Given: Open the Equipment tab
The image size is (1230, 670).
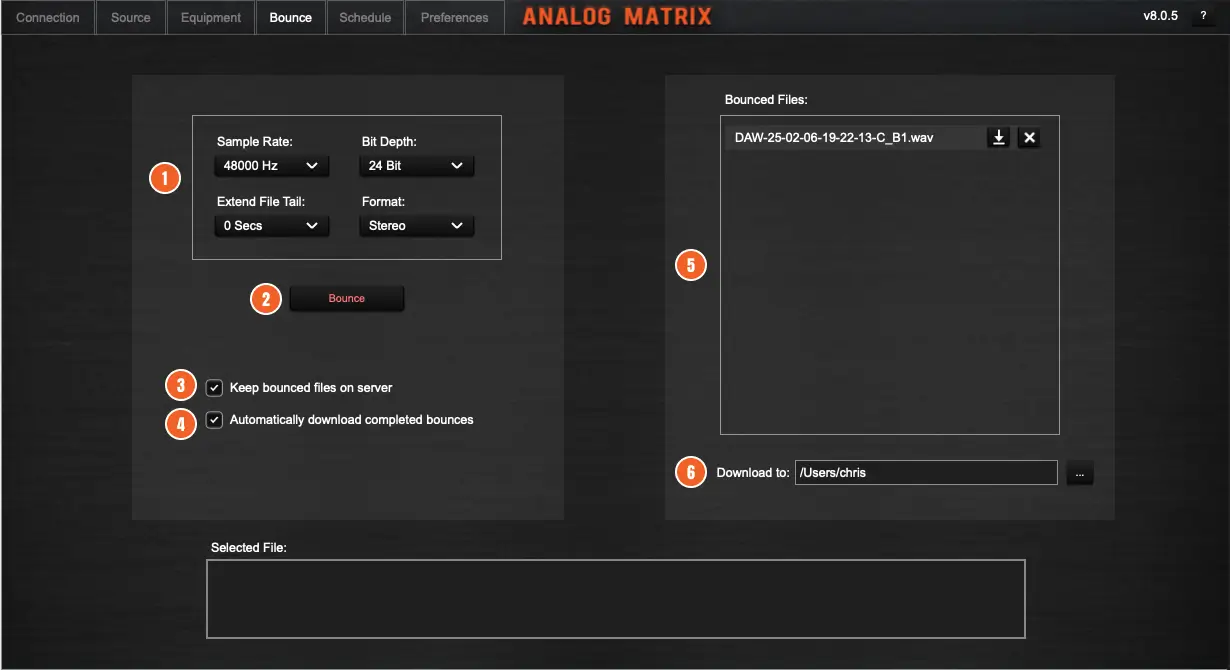Looking at the screenshot, I should 211,18.
